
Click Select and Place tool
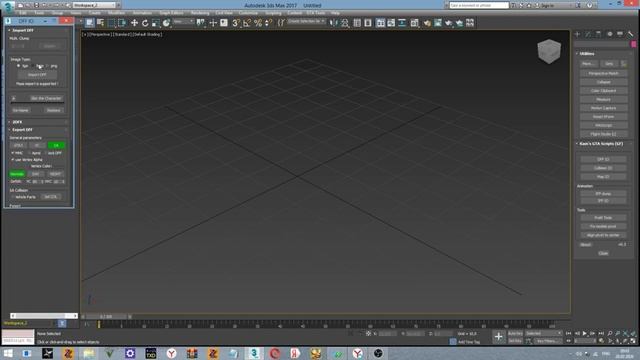point(166,23)
